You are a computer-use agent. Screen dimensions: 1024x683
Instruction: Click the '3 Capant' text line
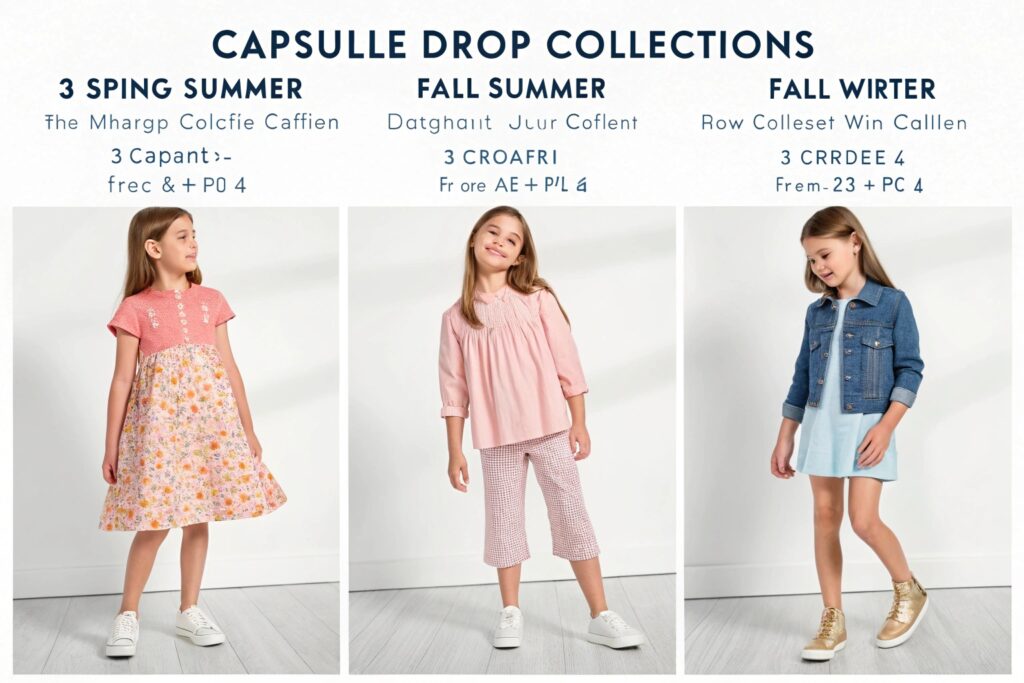pyautogui.click(x=172, y=157)
